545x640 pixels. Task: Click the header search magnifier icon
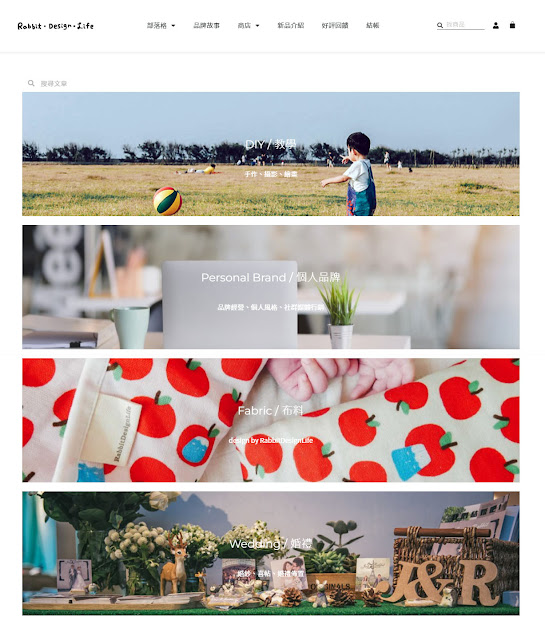click(x=440, y=25)
